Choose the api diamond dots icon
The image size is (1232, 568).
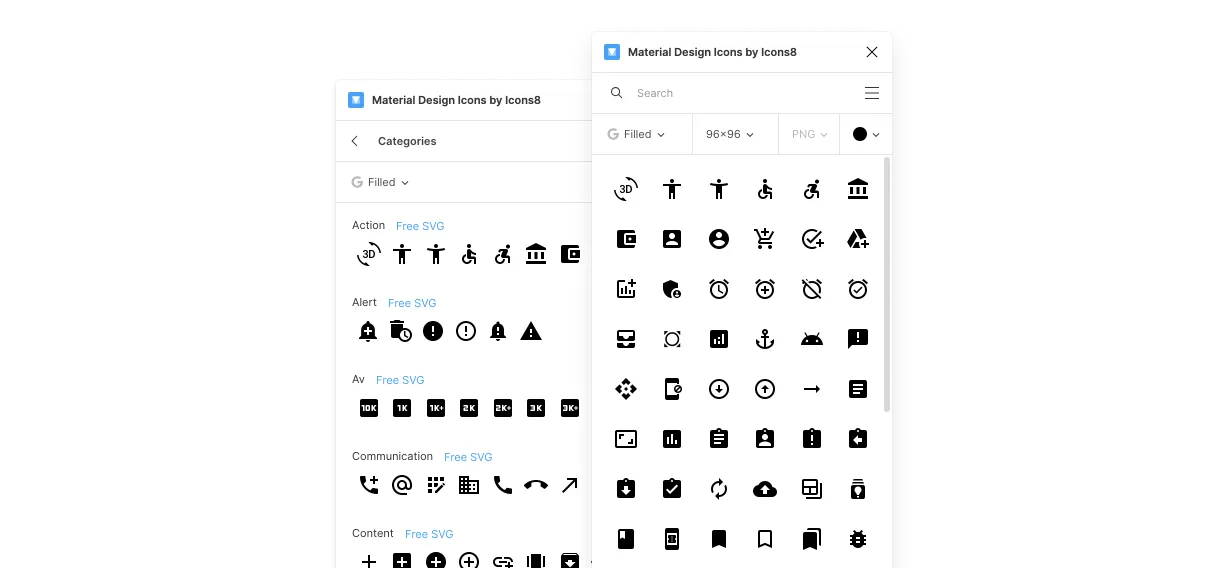click(x=626, y=389)
